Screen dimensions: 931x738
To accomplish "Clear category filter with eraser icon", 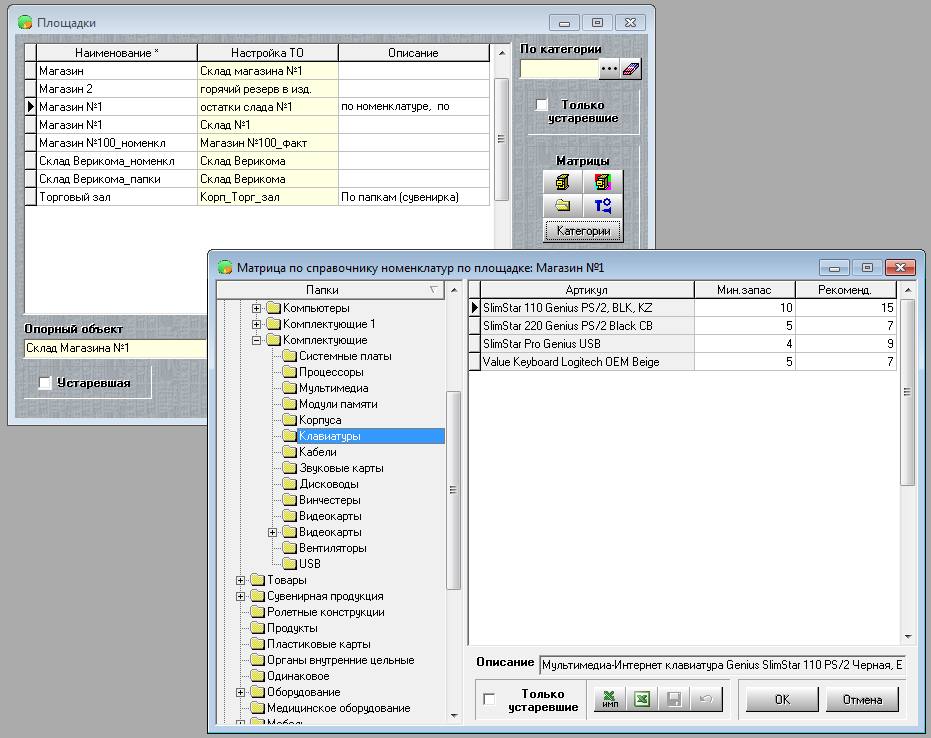I will [631, 69].
